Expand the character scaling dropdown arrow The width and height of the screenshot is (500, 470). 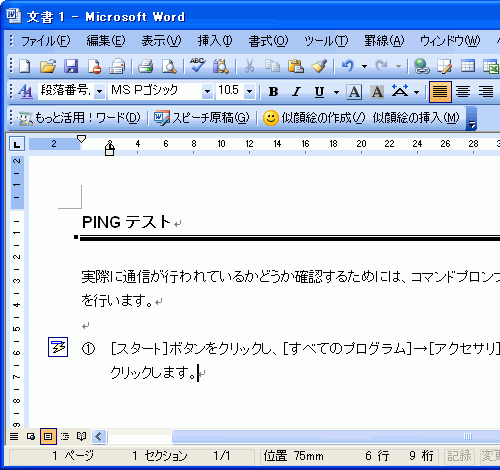coord(416,92)
